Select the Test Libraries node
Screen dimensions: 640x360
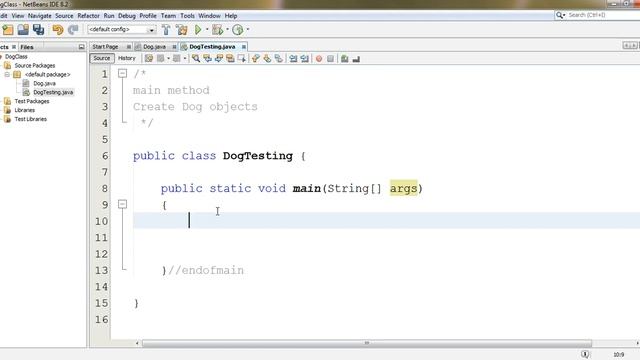pos(31,119)
